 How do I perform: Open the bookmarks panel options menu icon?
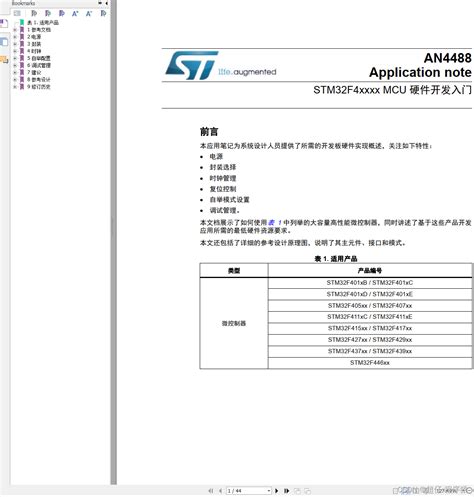coord(17,13)
